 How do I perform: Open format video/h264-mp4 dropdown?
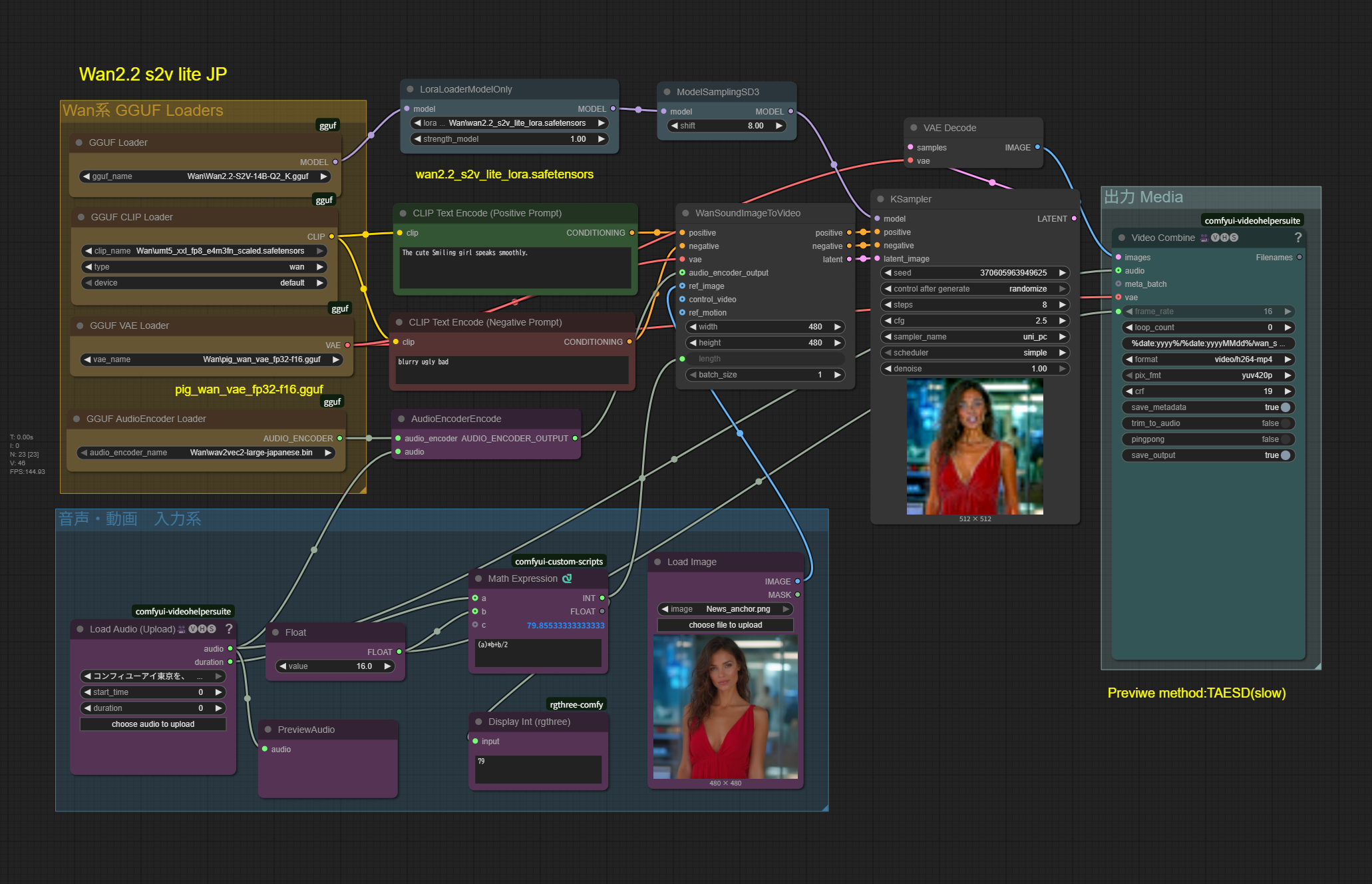(1207, 359)
